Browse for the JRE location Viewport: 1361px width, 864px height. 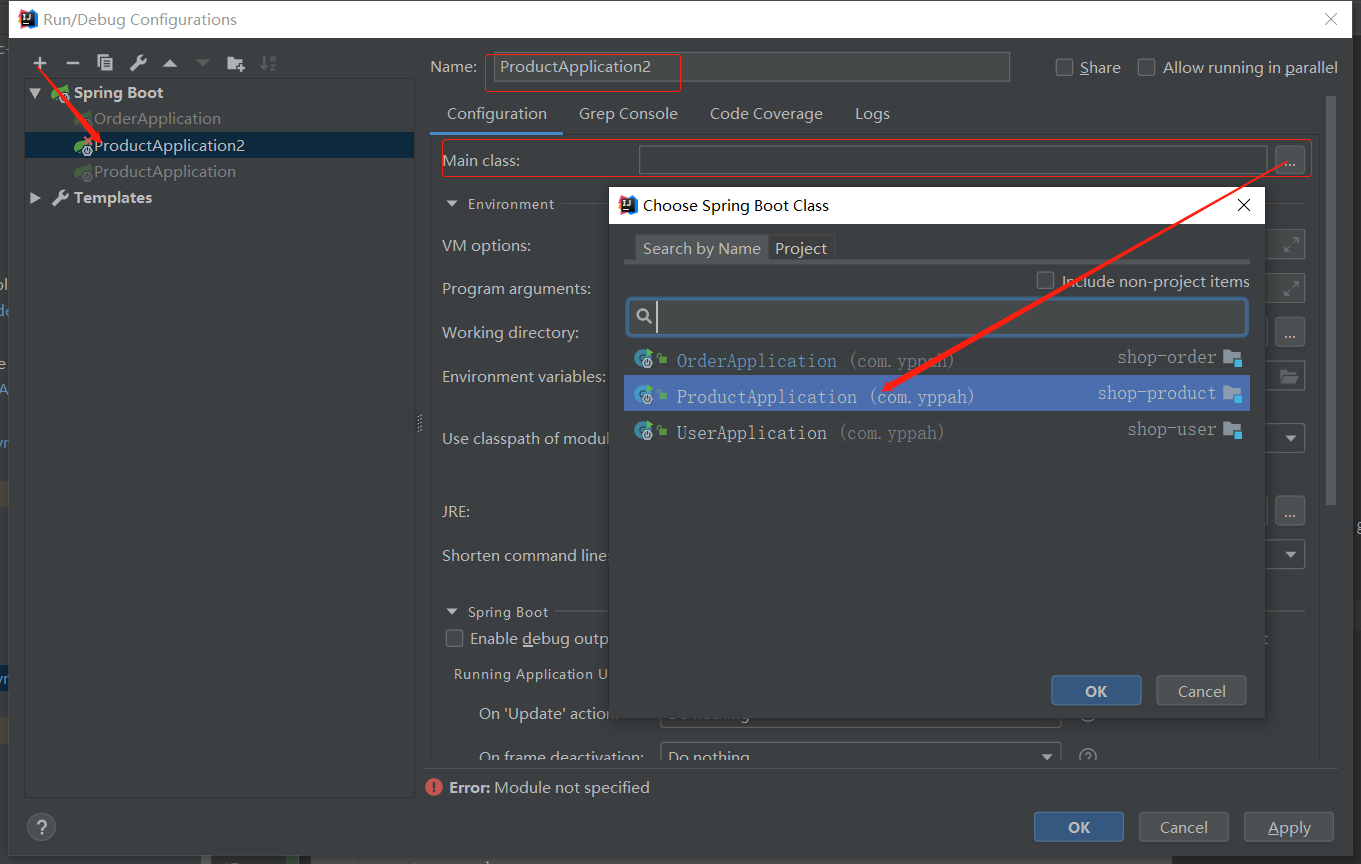(x=1290, y=511)
